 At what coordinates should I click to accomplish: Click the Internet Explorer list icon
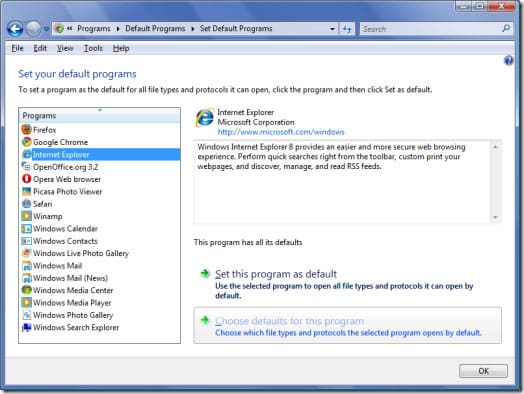[x=26, y=154]
